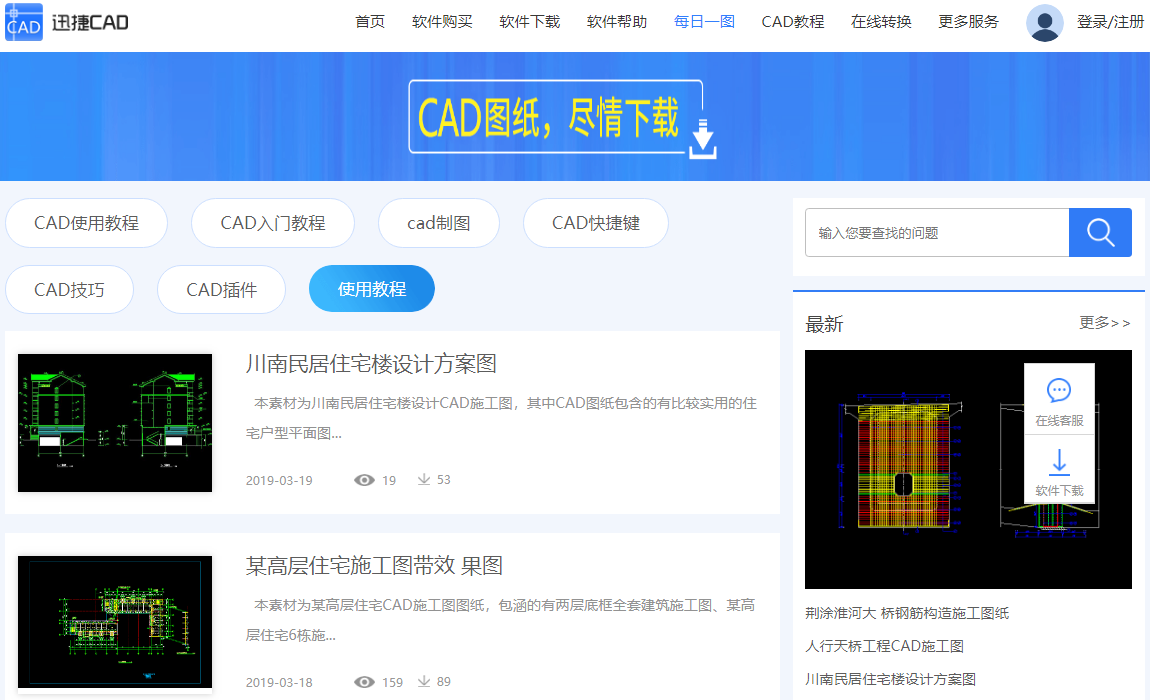Click inside the search question input box
The height and width of the screenshot is (700, 1150).
click(x=930, y=232)
